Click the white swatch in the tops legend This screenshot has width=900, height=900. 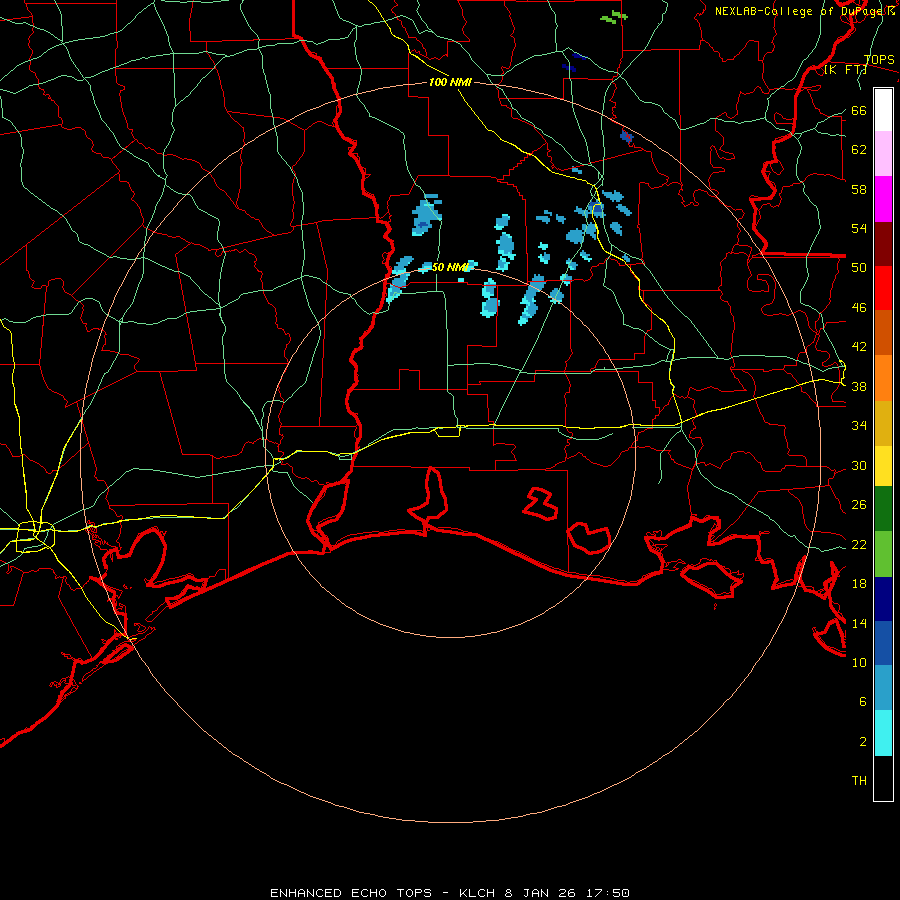883,110
